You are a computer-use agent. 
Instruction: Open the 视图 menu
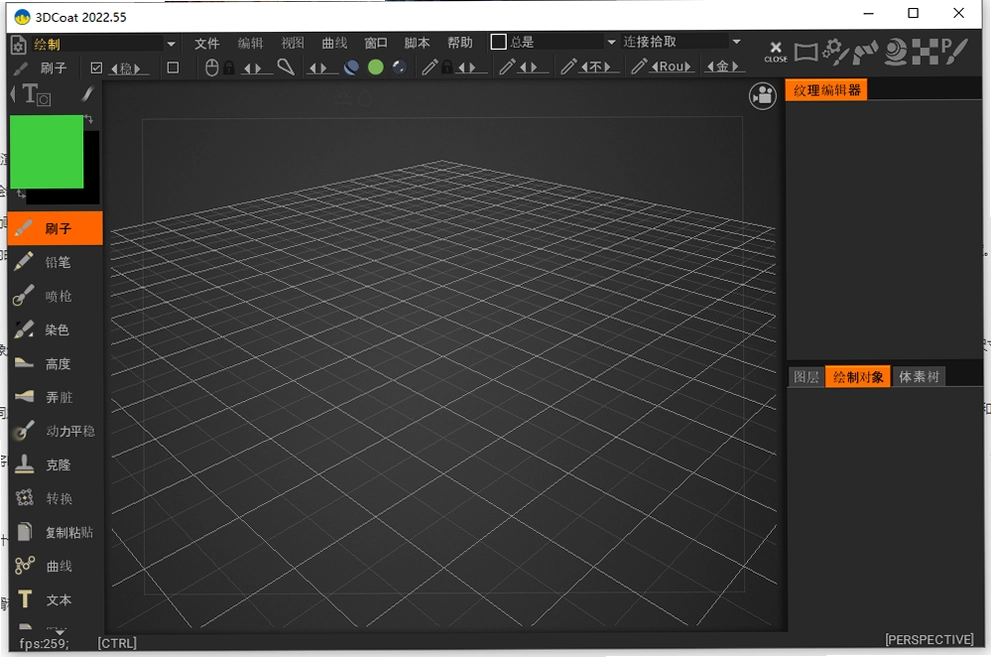tap(292, 43)
